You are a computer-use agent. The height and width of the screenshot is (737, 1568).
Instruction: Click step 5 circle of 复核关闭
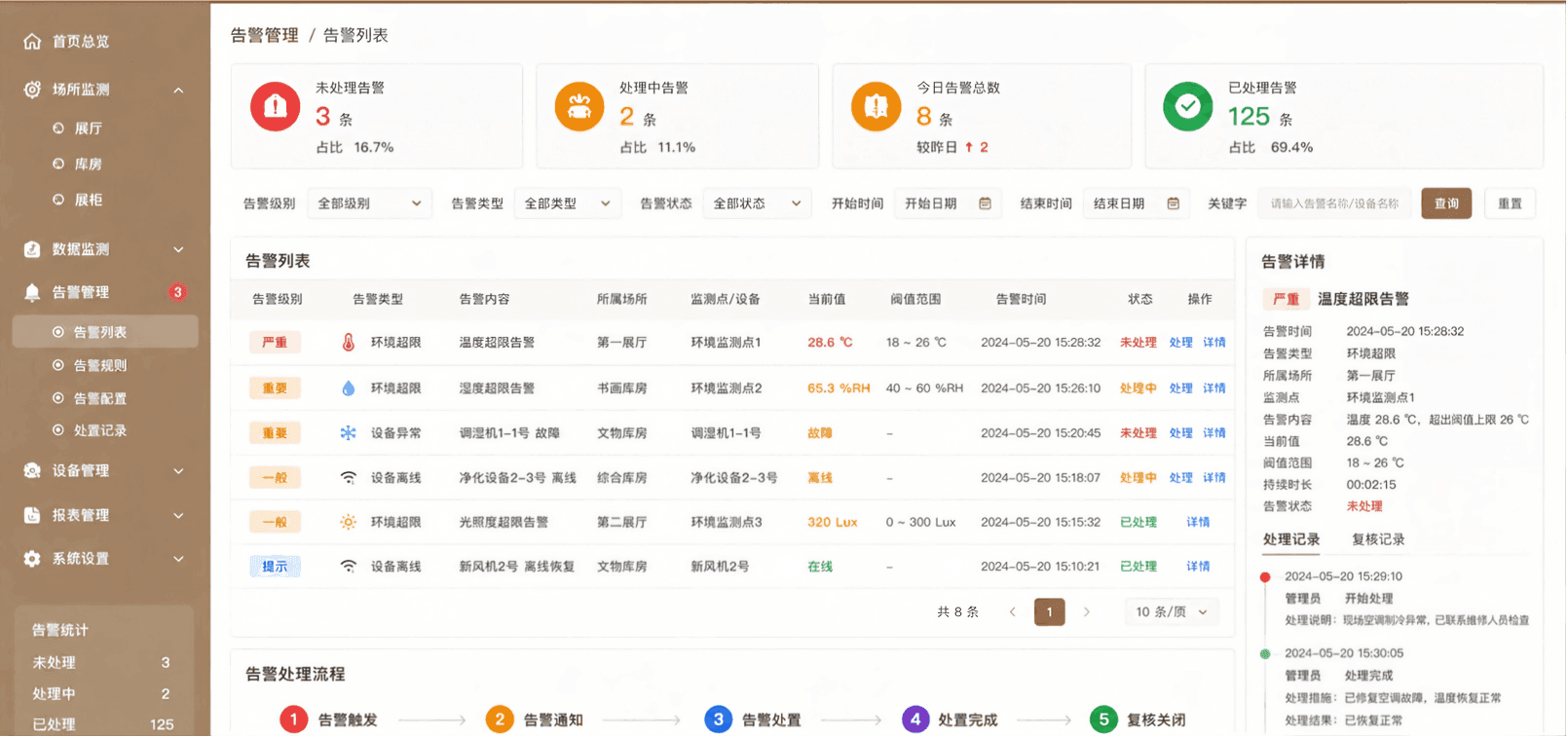point(1103,719)
